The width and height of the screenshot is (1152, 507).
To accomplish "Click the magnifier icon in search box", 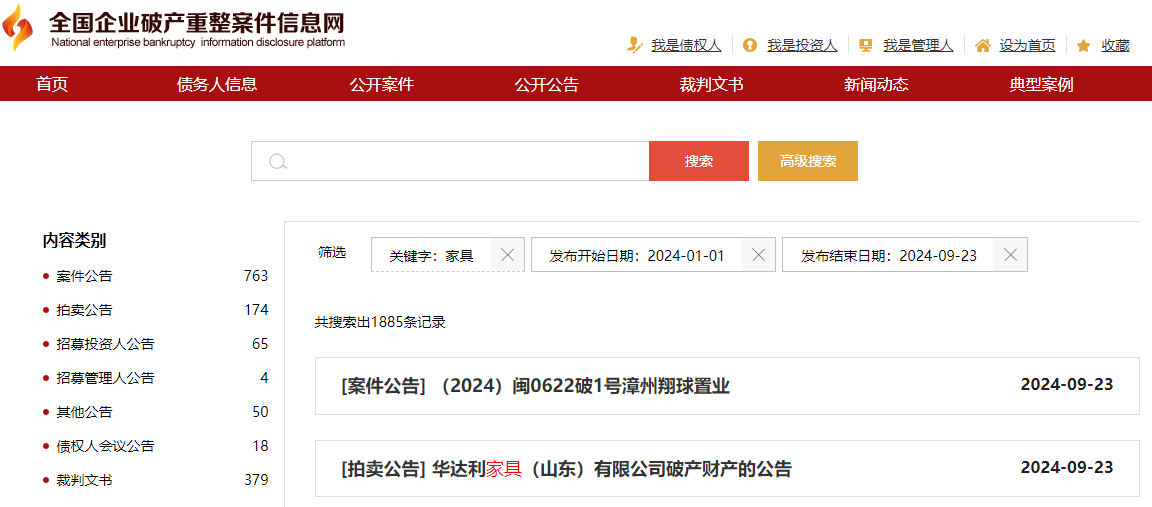I will point(279,162).
